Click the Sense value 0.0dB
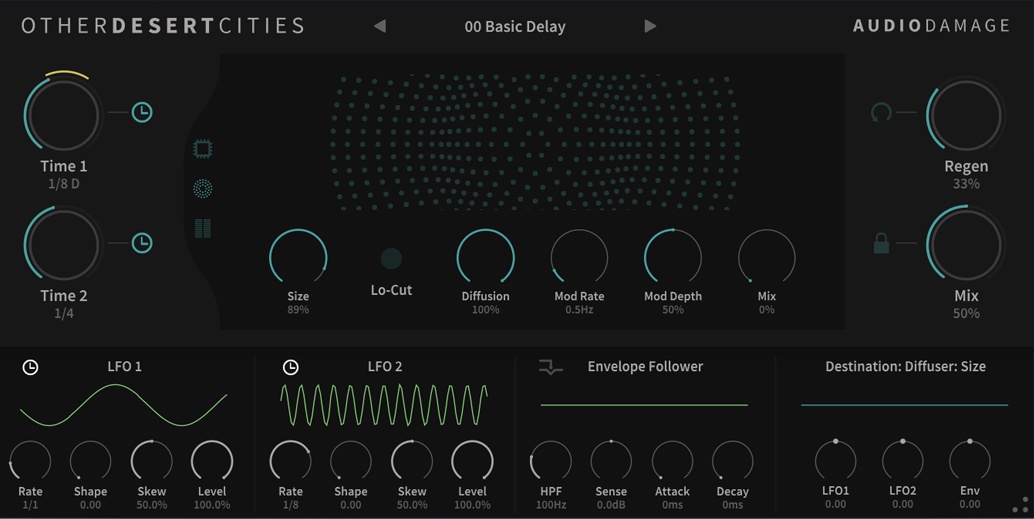This screenshot has width=1034, height=519. (x=611, y=505)
